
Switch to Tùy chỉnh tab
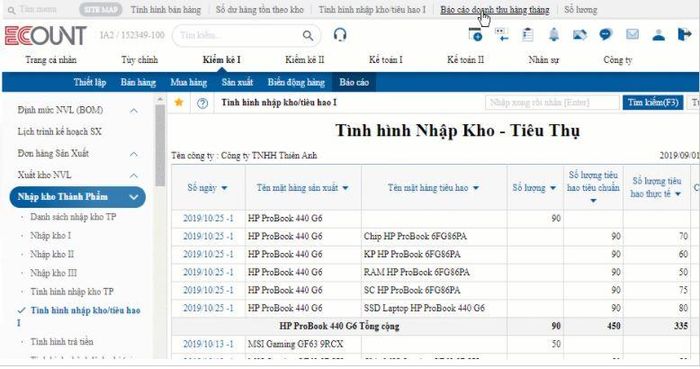pos(139,60)
